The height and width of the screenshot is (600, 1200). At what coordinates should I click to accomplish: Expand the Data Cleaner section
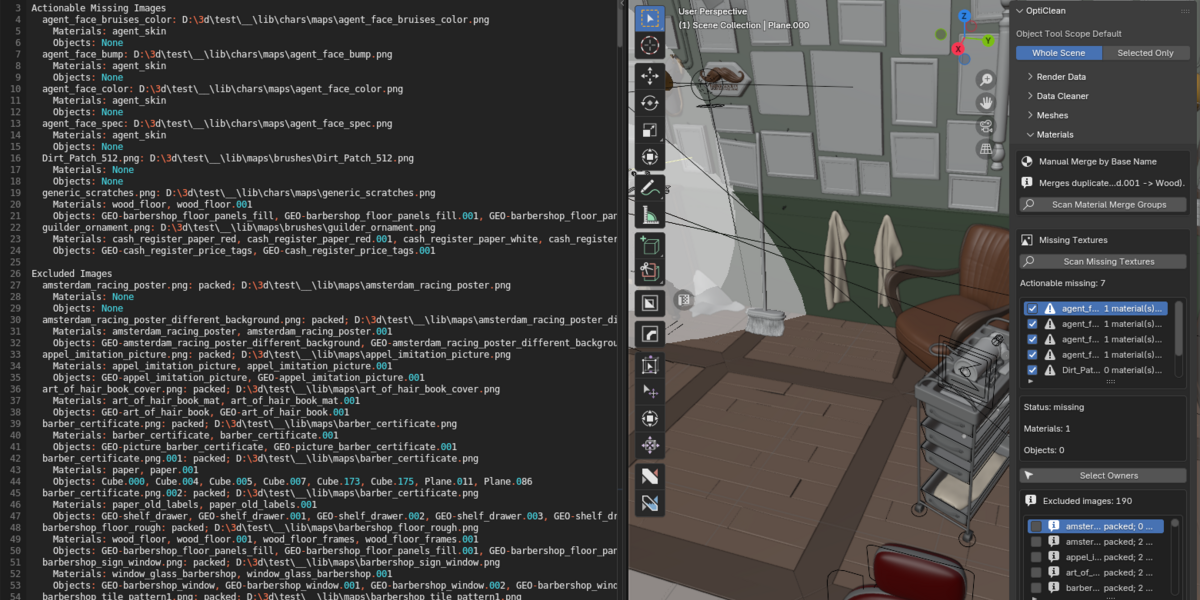(x=1060, y=96)
